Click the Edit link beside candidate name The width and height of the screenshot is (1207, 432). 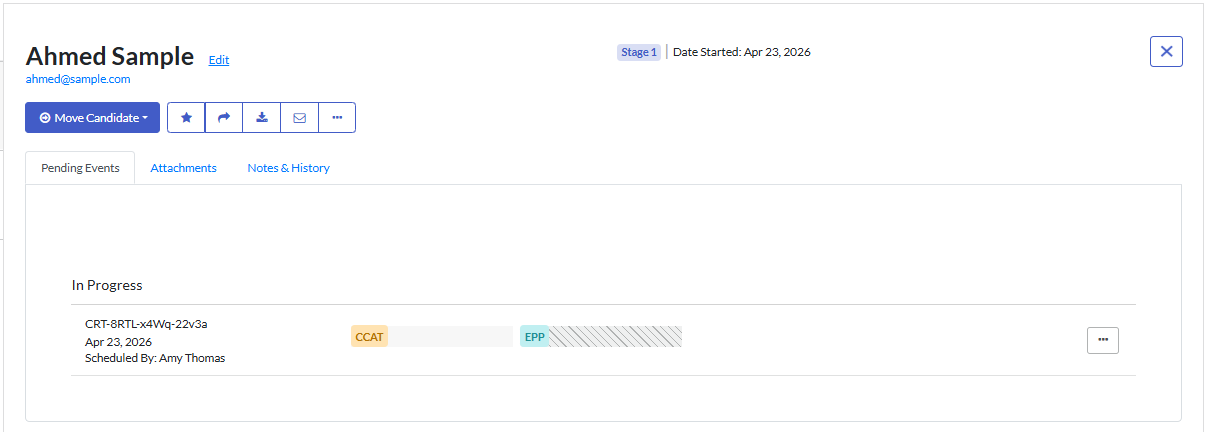pyautogui.click(x=219, y=60)
